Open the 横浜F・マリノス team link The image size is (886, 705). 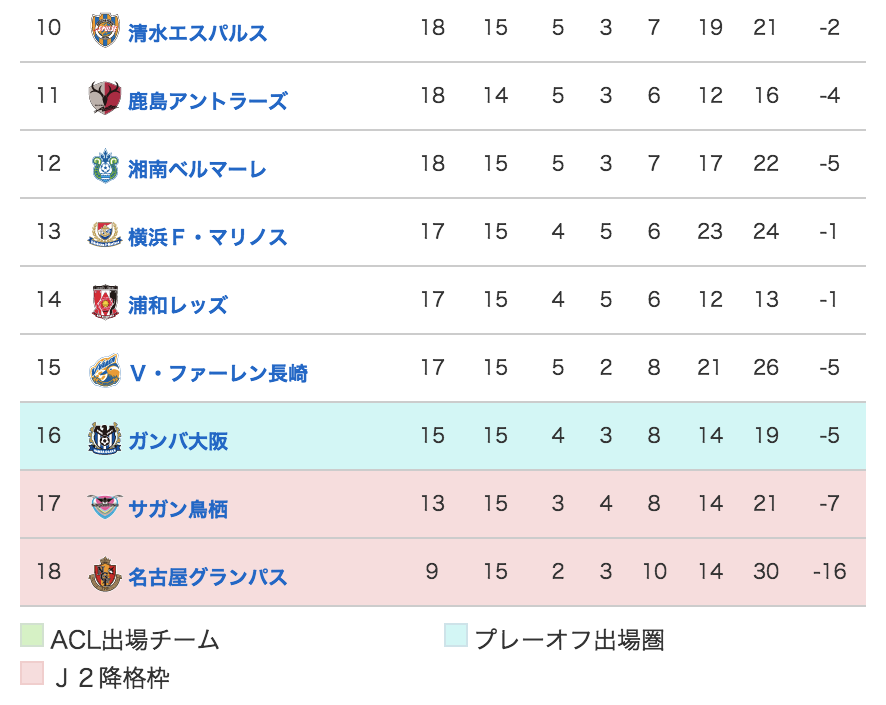click(207, 237)
